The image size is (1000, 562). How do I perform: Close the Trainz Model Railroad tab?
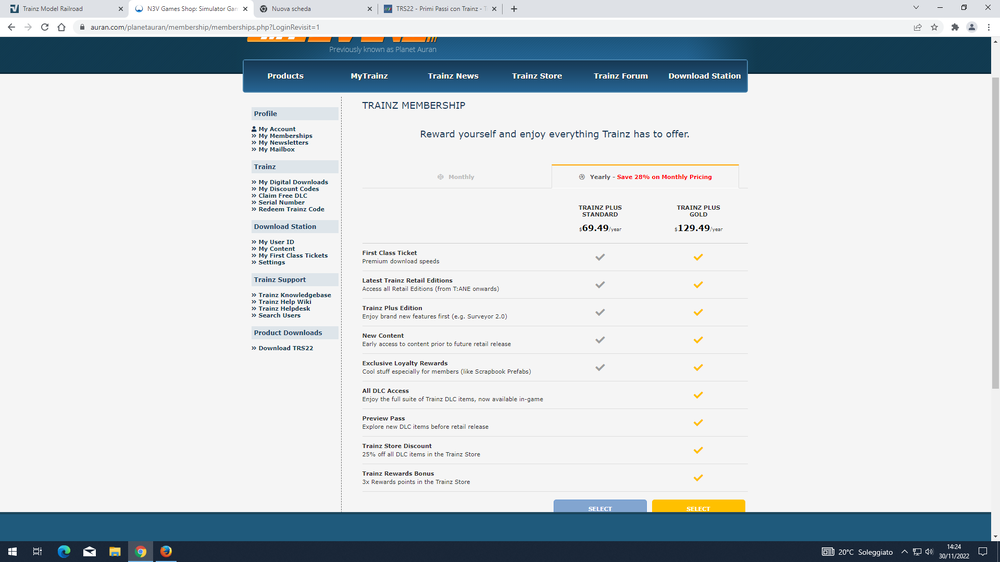coord(121,9)
